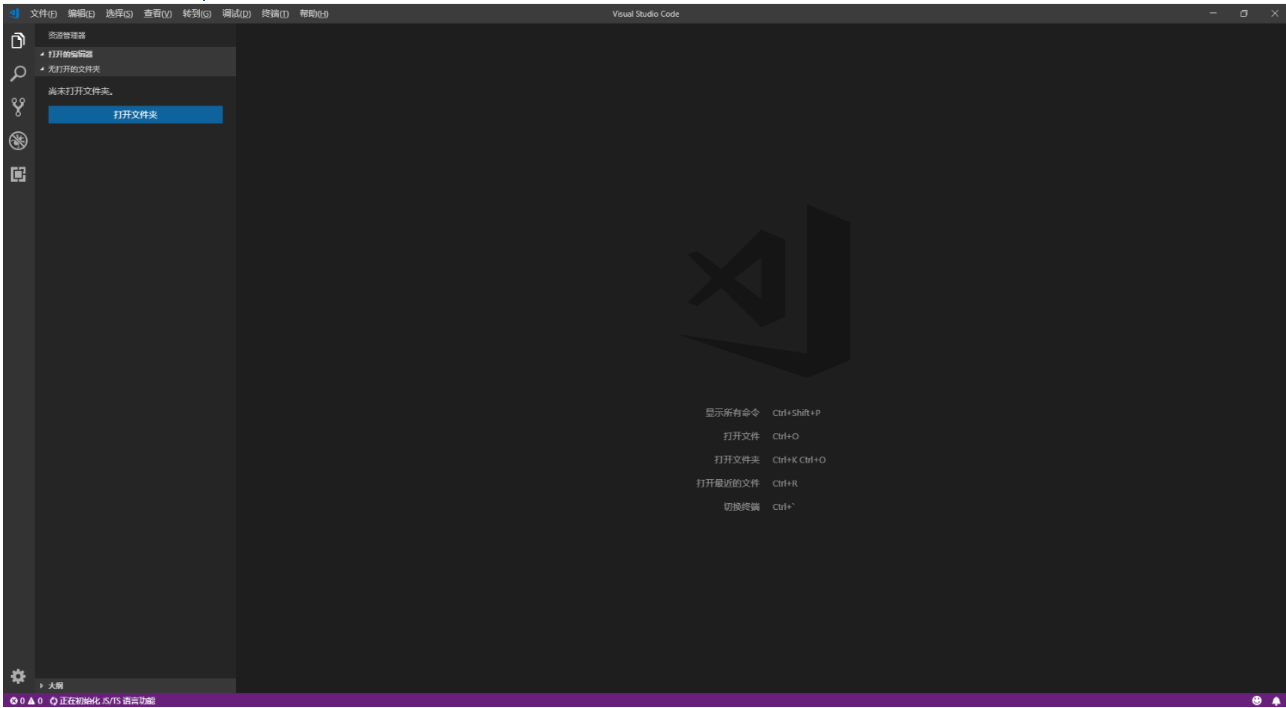
Task: Open the 调试(D) menu
Action: (x=236, y=13)
